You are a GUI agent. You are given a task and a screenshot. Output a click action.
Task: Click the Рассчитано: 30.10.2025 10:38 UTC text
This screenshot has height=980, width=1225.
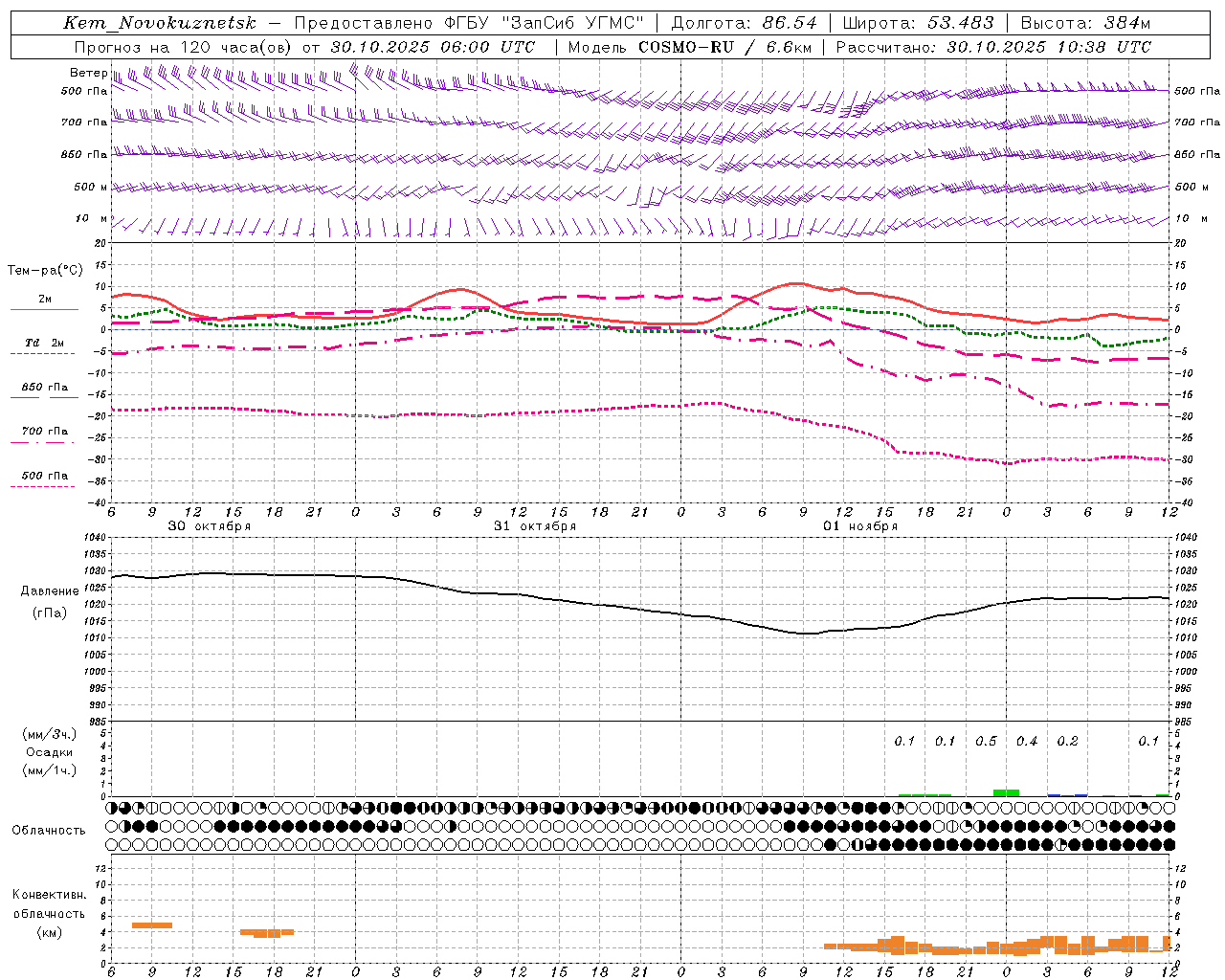click(x=993, y=47)
